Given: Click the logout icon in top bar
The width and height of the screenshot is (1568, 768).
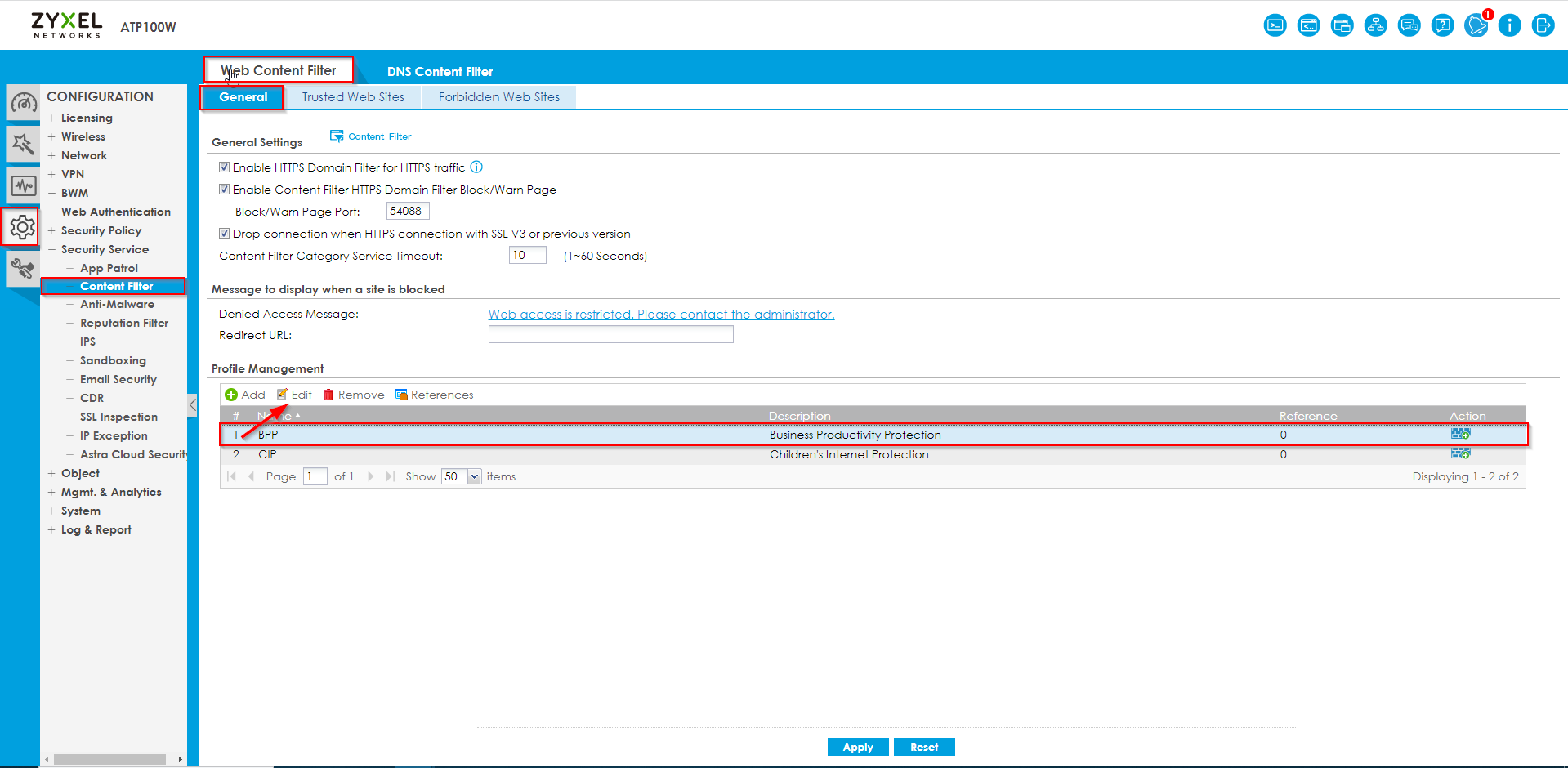Looking at the screenshot, I should tap(1543, 25).
